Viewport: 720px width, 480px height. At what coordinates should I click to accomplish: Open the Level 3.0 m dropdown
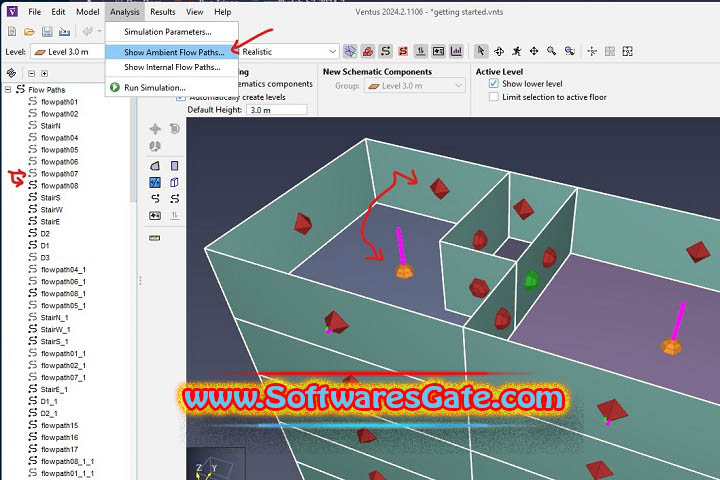(68, 52)
